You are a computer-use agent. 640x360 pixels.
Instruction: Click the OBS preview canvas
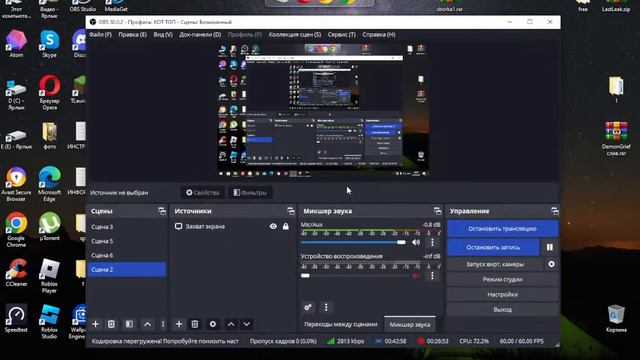[323, 110]
